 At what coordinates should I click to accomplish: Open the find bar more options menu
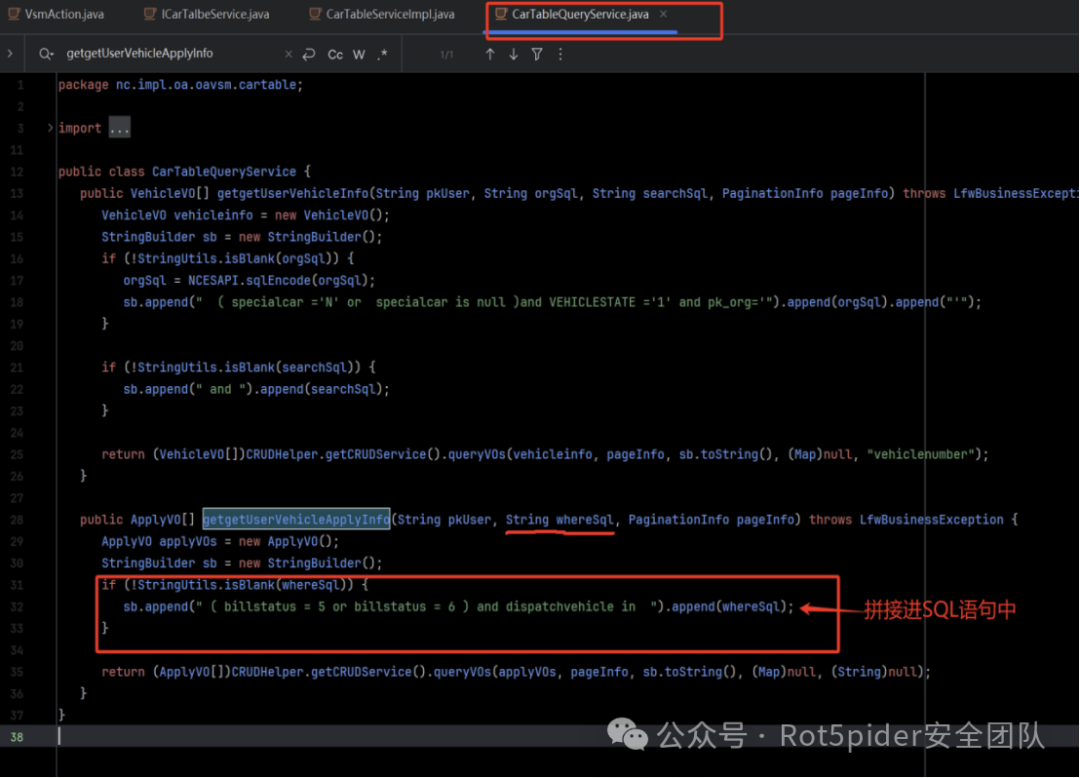point(560,54)
